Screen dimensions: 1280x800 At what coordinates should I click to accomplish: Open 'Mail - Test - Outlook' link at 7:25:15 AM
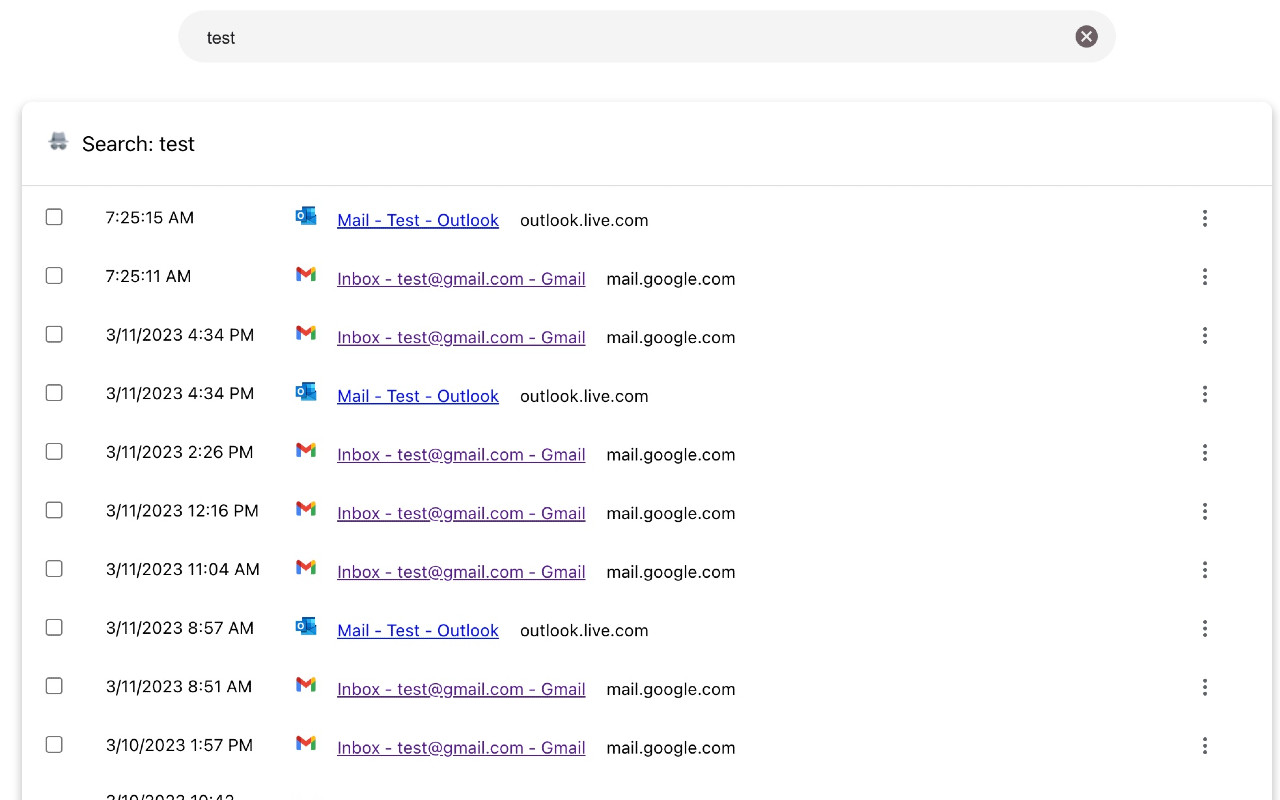[x=418, y=220]
